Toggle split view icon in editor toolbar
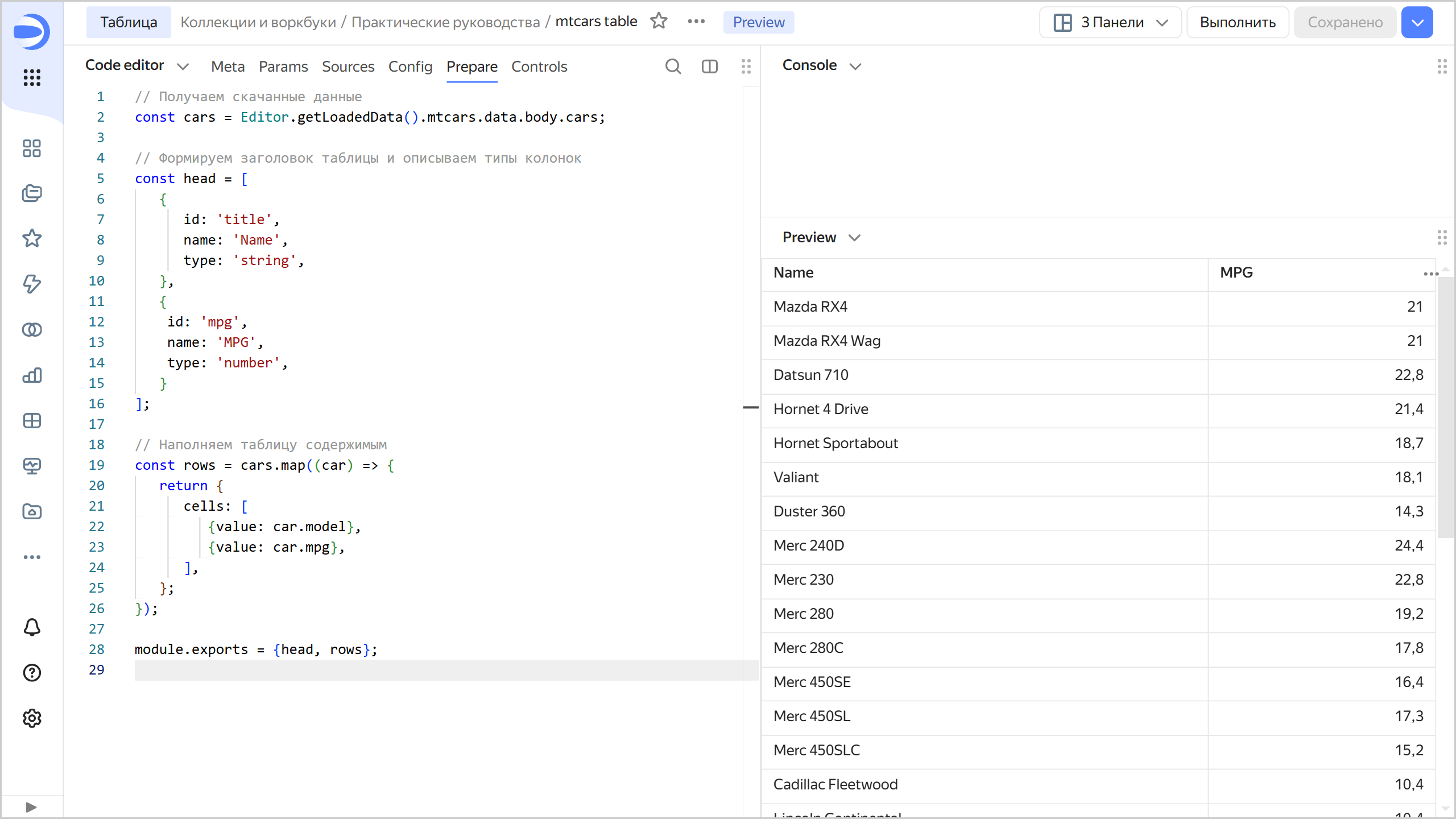 [709, 67]
